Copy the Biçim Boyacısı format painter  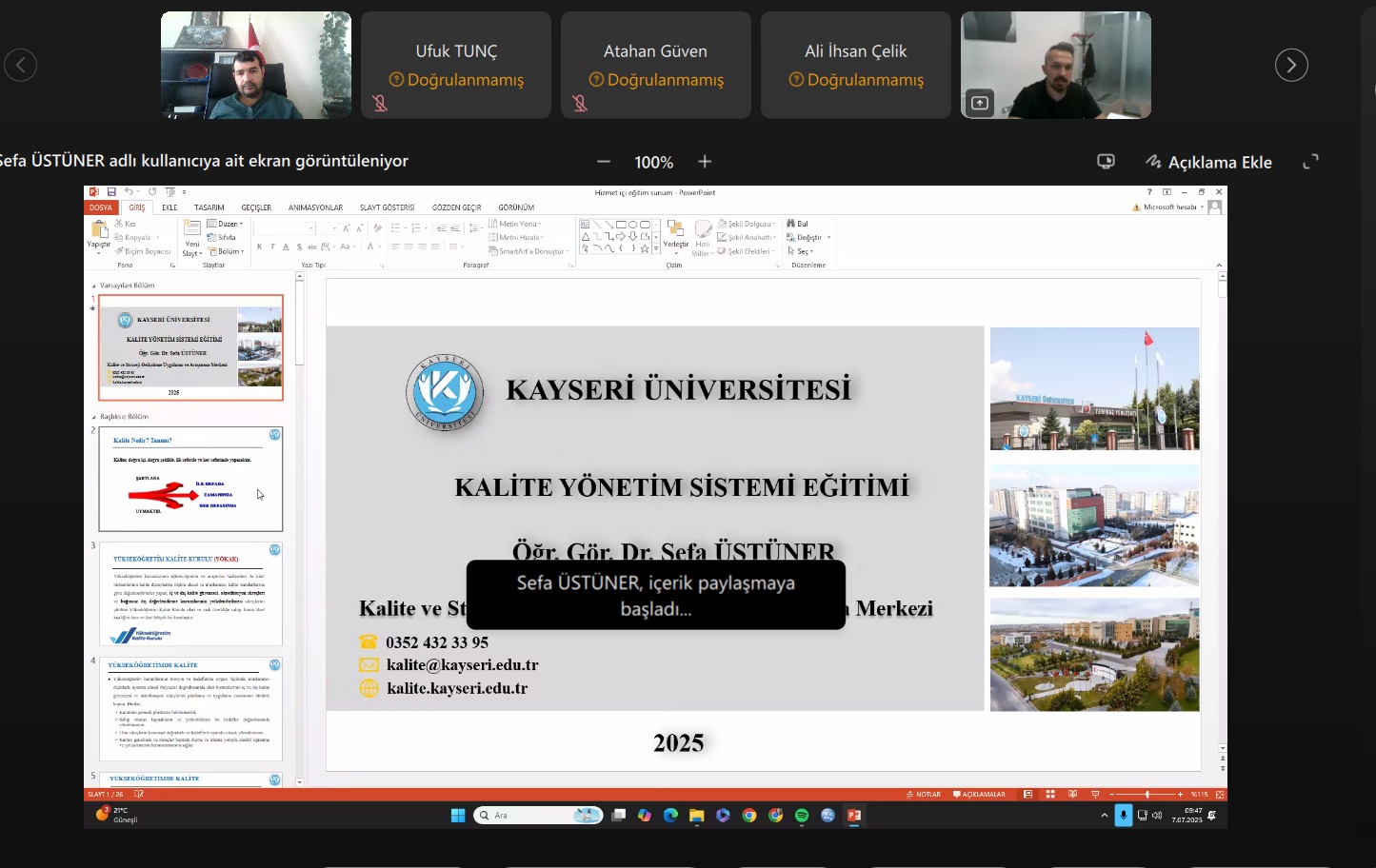tap(143, 251)
